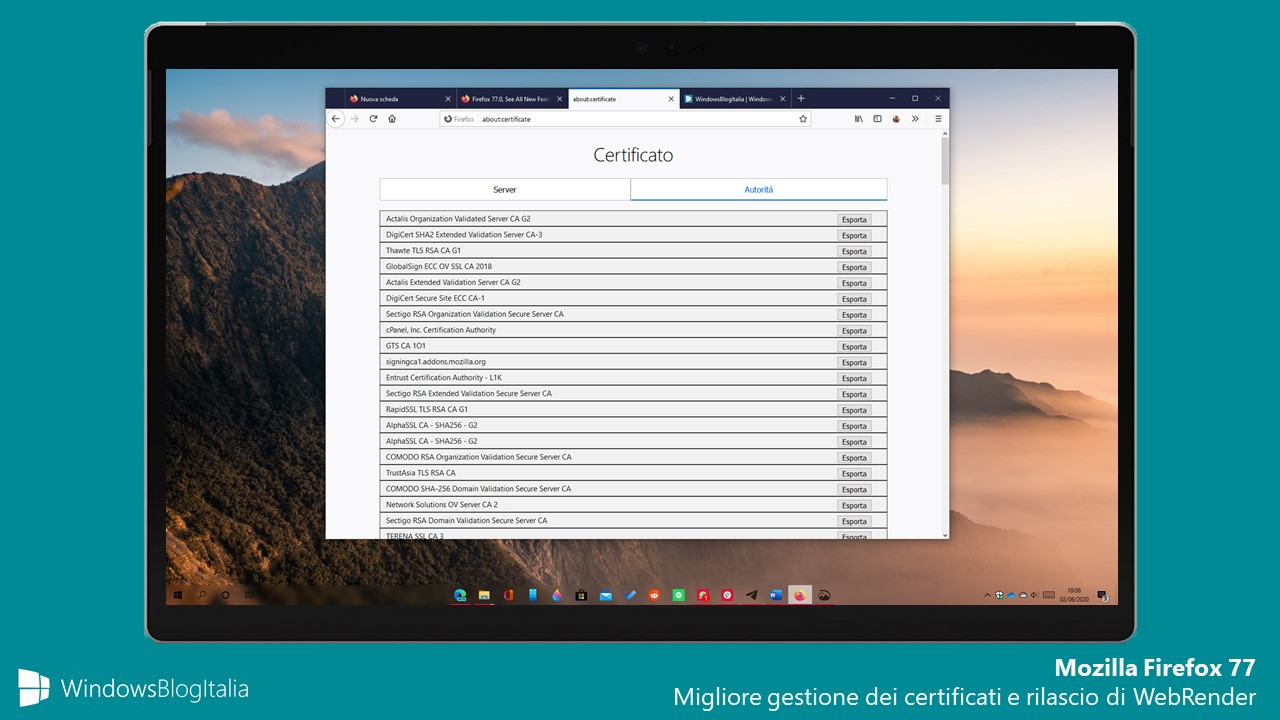1280x720 pixels.
Task: Select the about:certificate browser tab
Action: [624, 99]
